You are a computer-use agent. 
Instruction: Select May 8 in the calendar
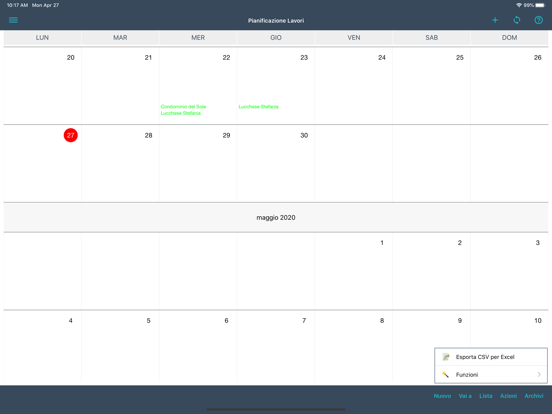pos(382,320)
